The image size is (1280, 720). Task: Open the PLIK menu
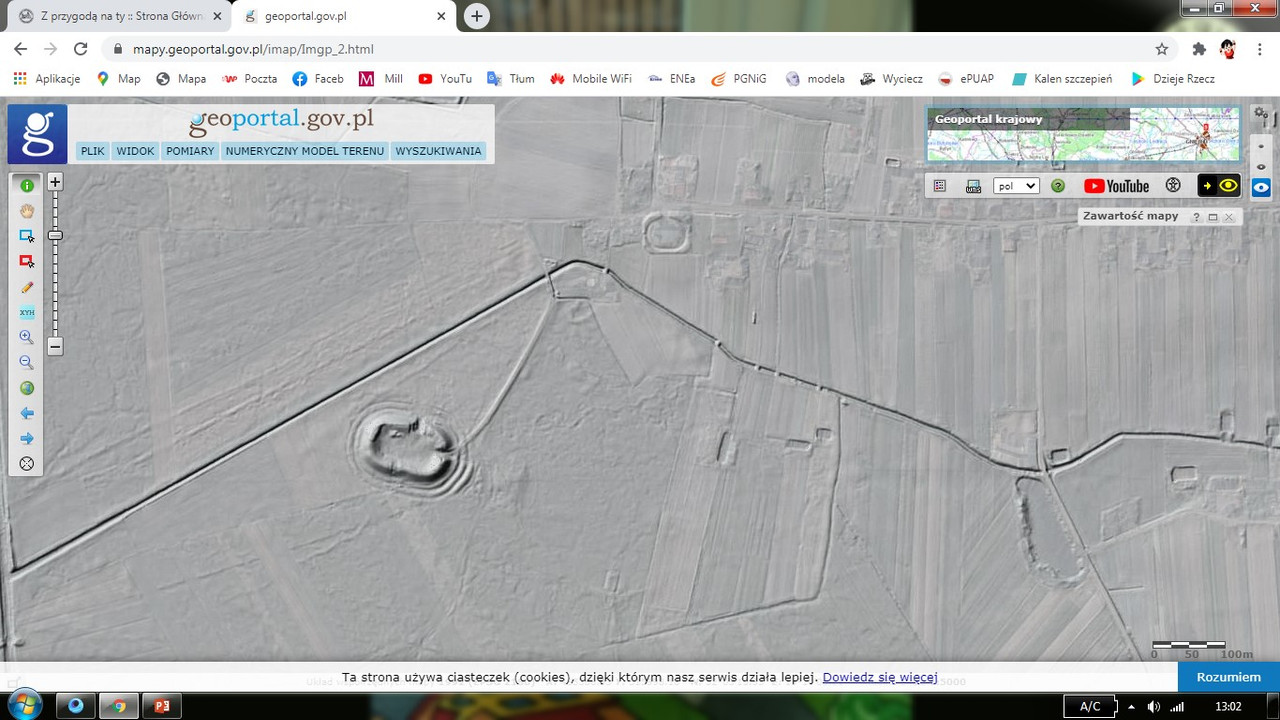click(93, 151)
